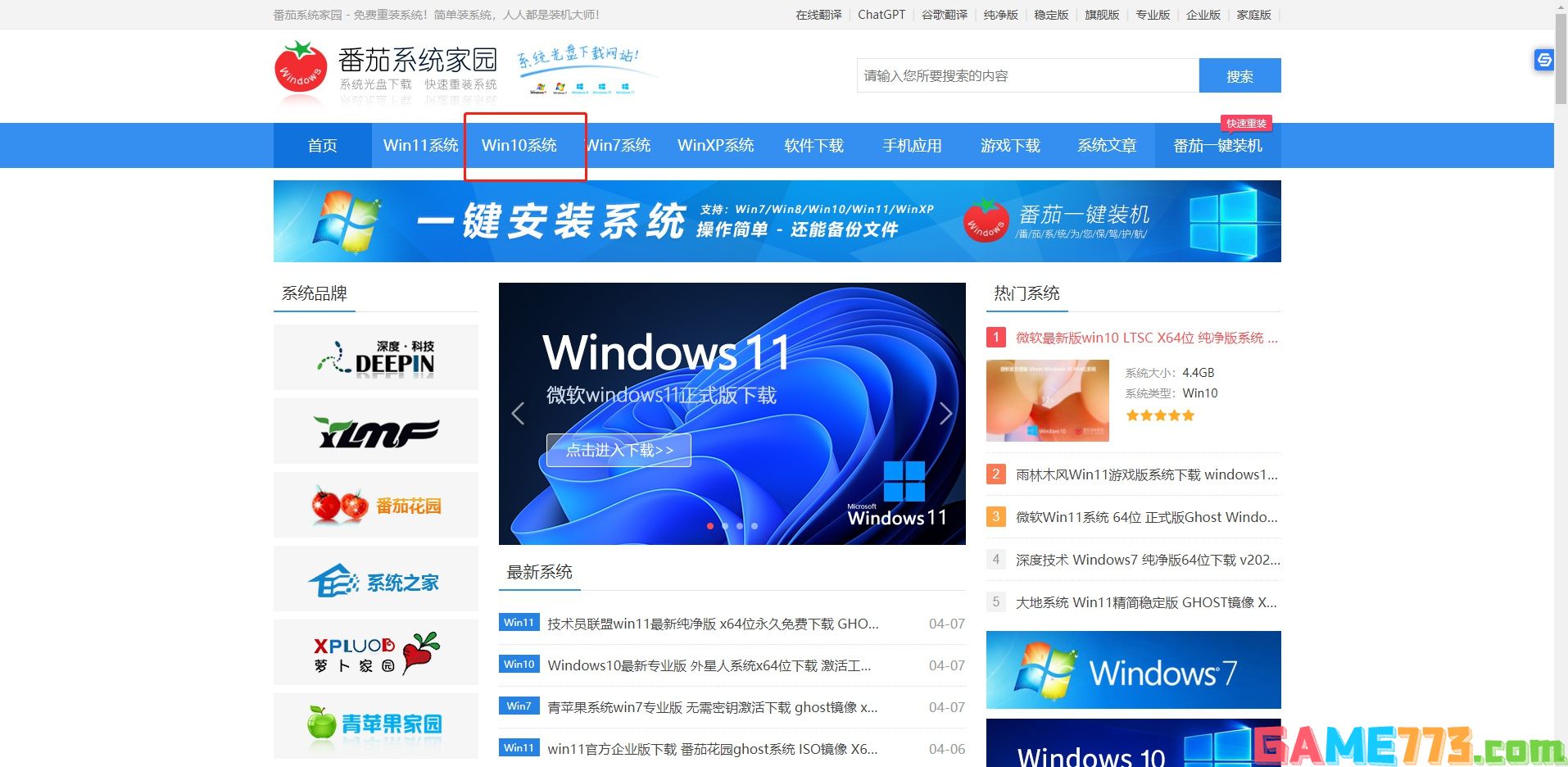
Task: Open the 软件下载 navigation tab
Action: [814, 146]
